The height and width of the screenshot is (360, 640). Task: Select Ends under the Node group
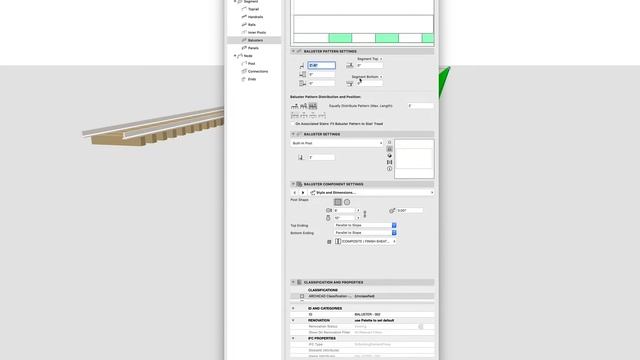252,79
